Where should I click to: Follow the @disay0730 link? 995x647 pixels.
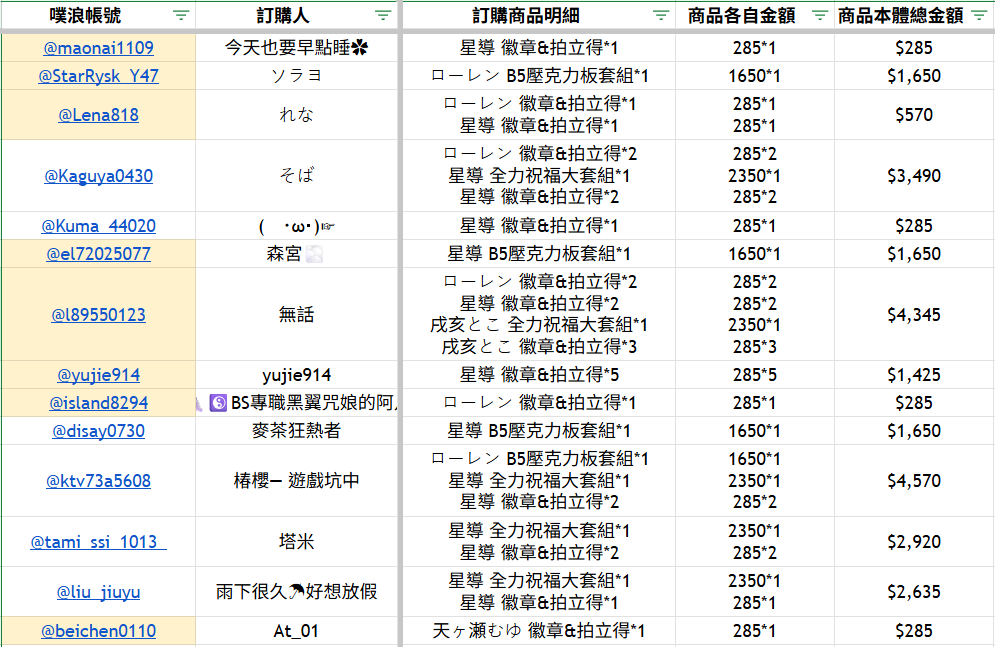(x=98, y=431)
